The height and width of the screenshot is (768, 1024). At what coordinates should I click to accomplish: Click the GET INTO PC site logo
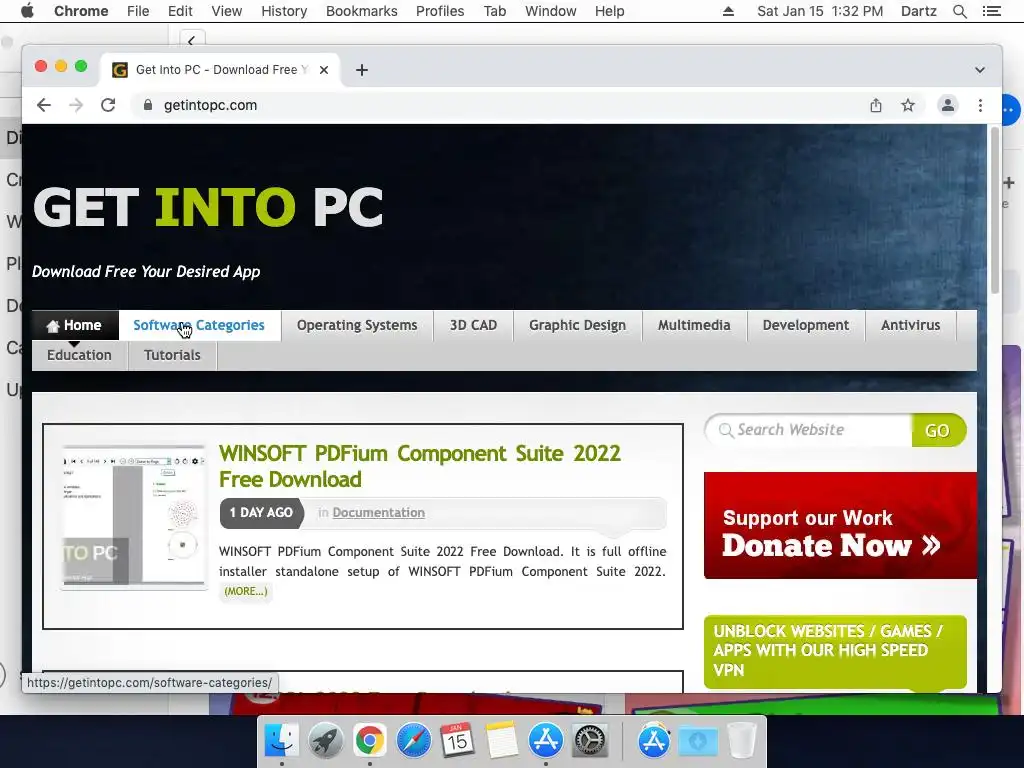pos(208,207)
